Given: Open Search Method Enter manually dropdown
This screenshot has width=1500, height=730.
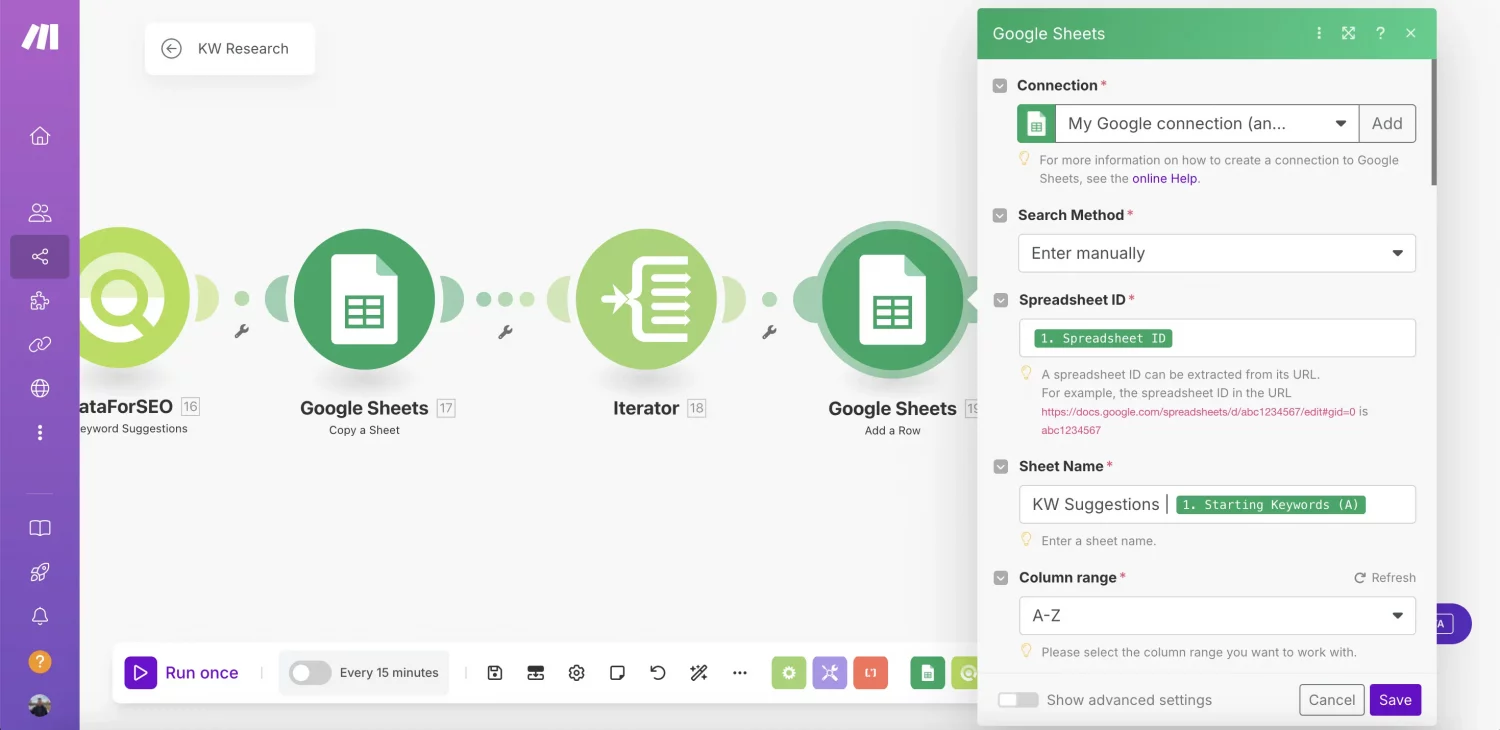Looking at the screenshot, I should (1217, 253).
